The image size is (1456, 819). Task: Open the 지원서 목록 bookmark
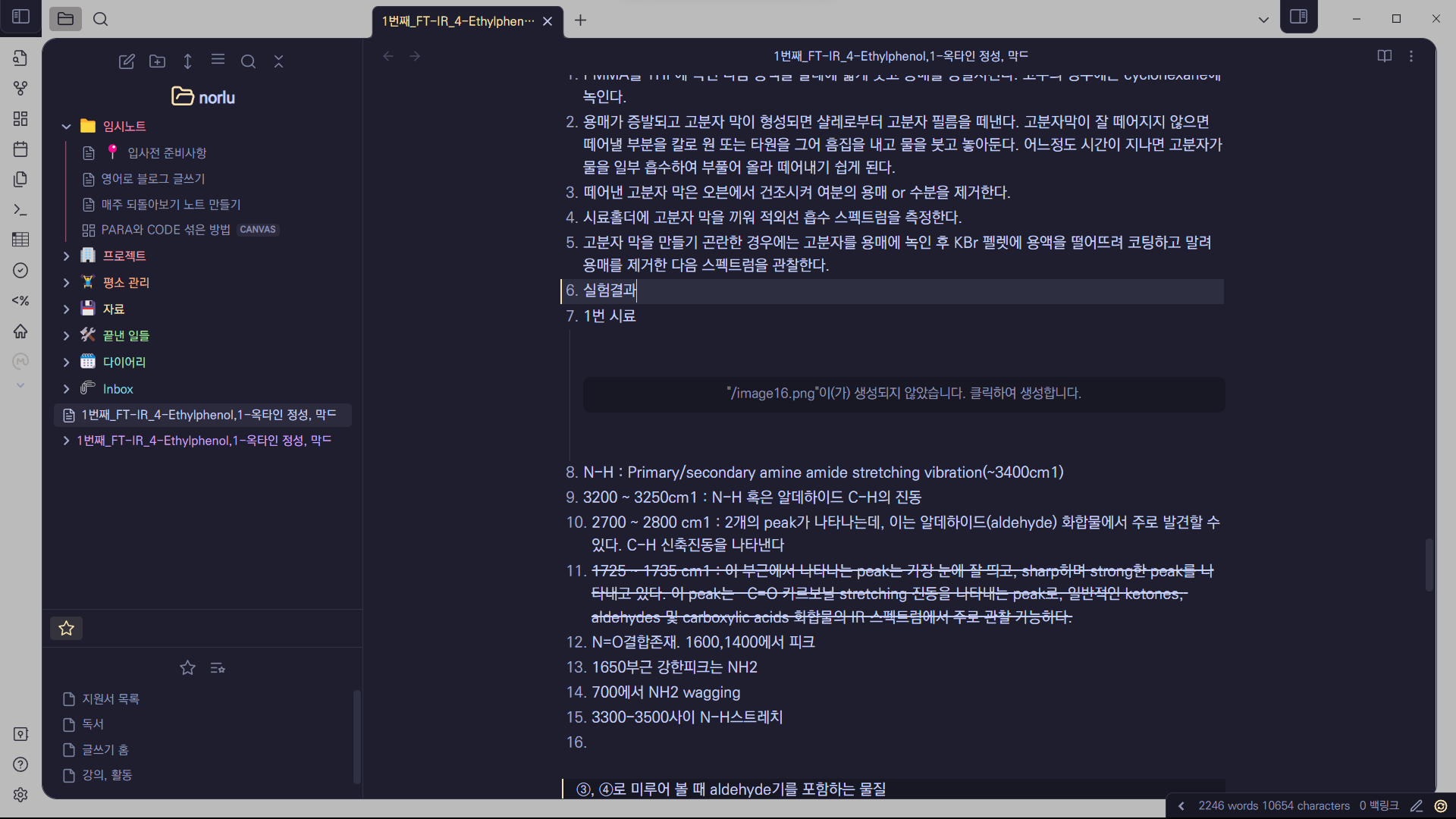(110, 698)
